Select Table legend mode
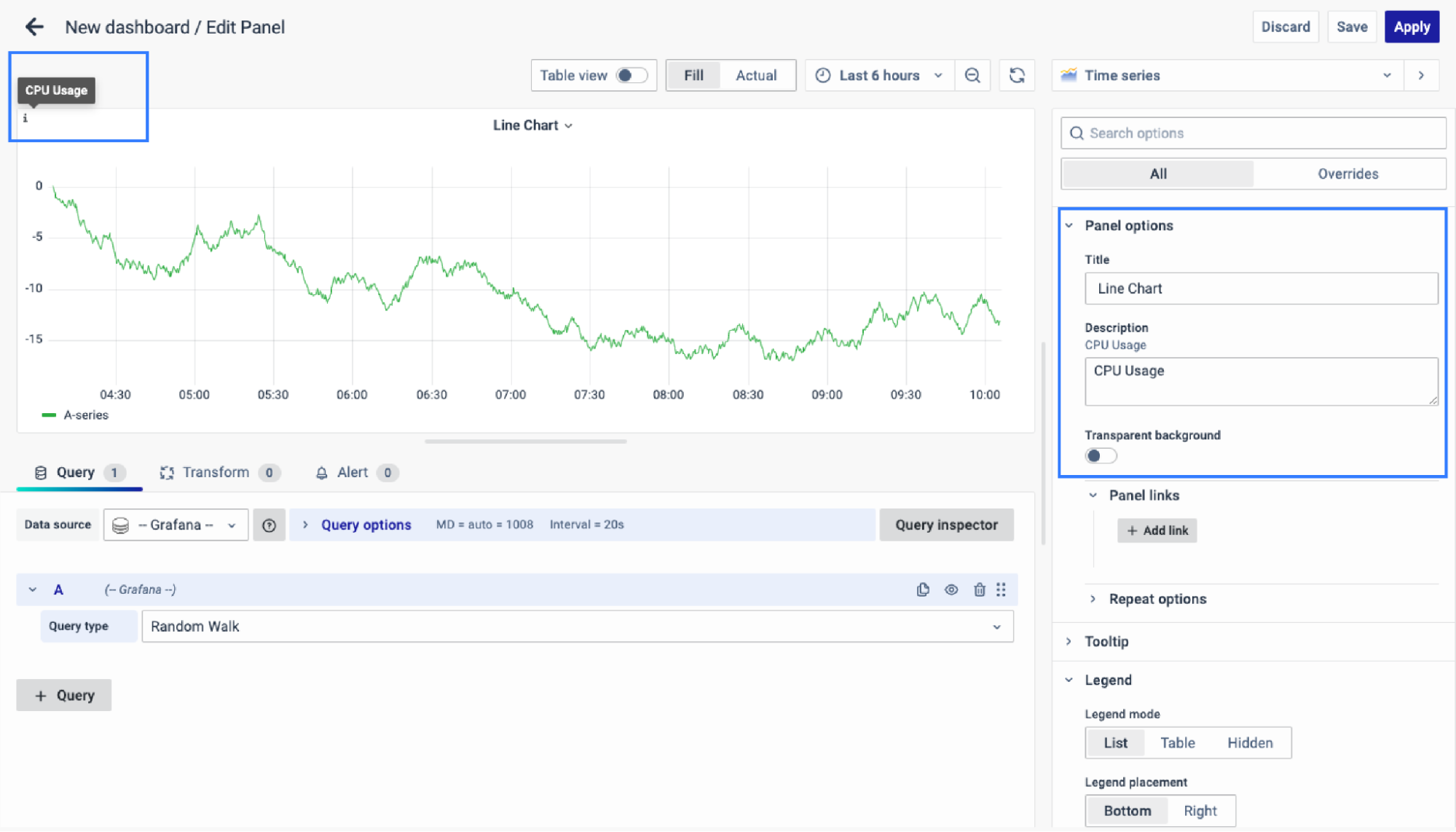This screenshot has width=1456, height=832. pos(1177,743)
